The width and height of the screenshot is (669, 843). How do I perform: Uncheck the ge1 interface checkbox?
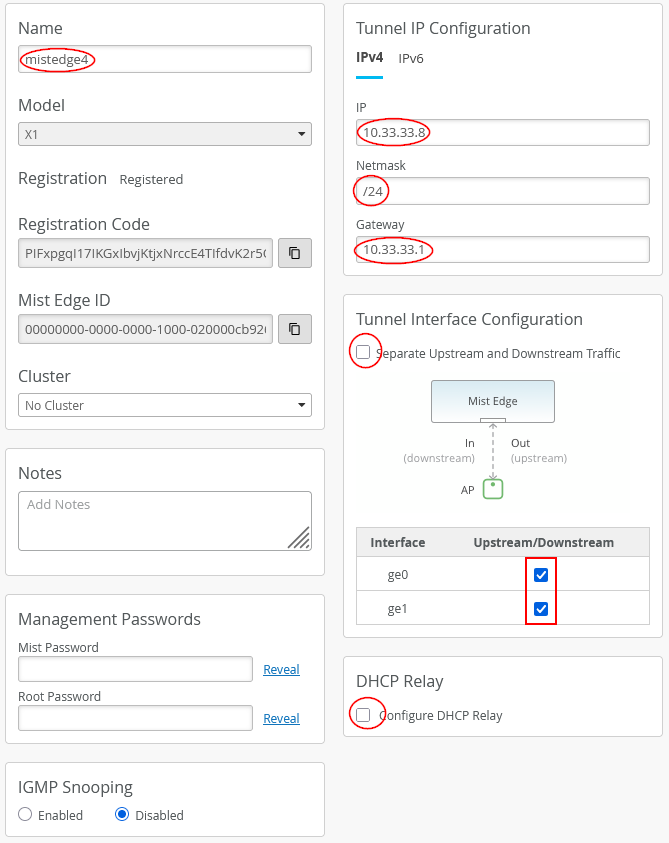click(x=540, y=607)
